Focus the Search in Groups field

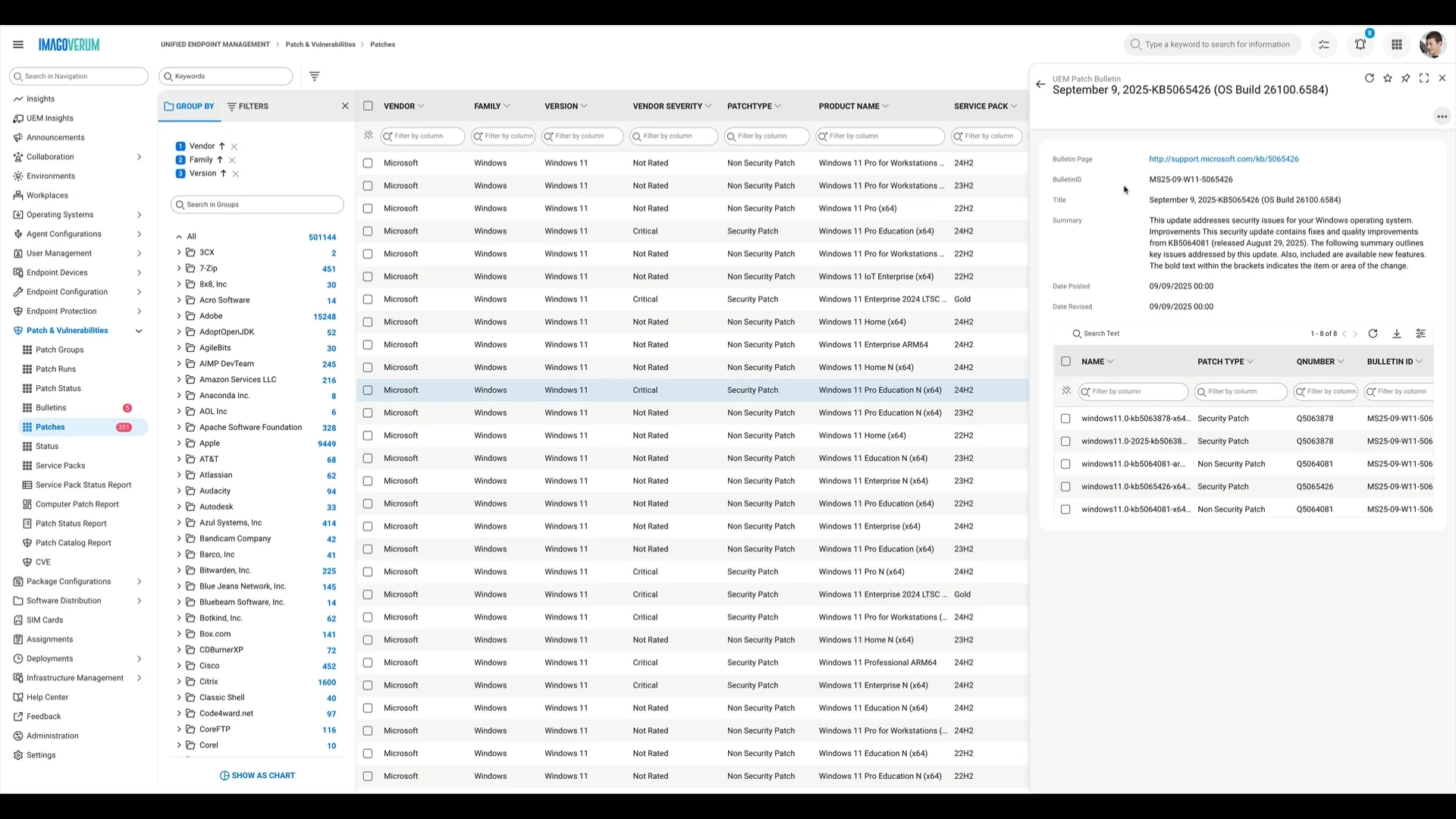coord(257,205)
